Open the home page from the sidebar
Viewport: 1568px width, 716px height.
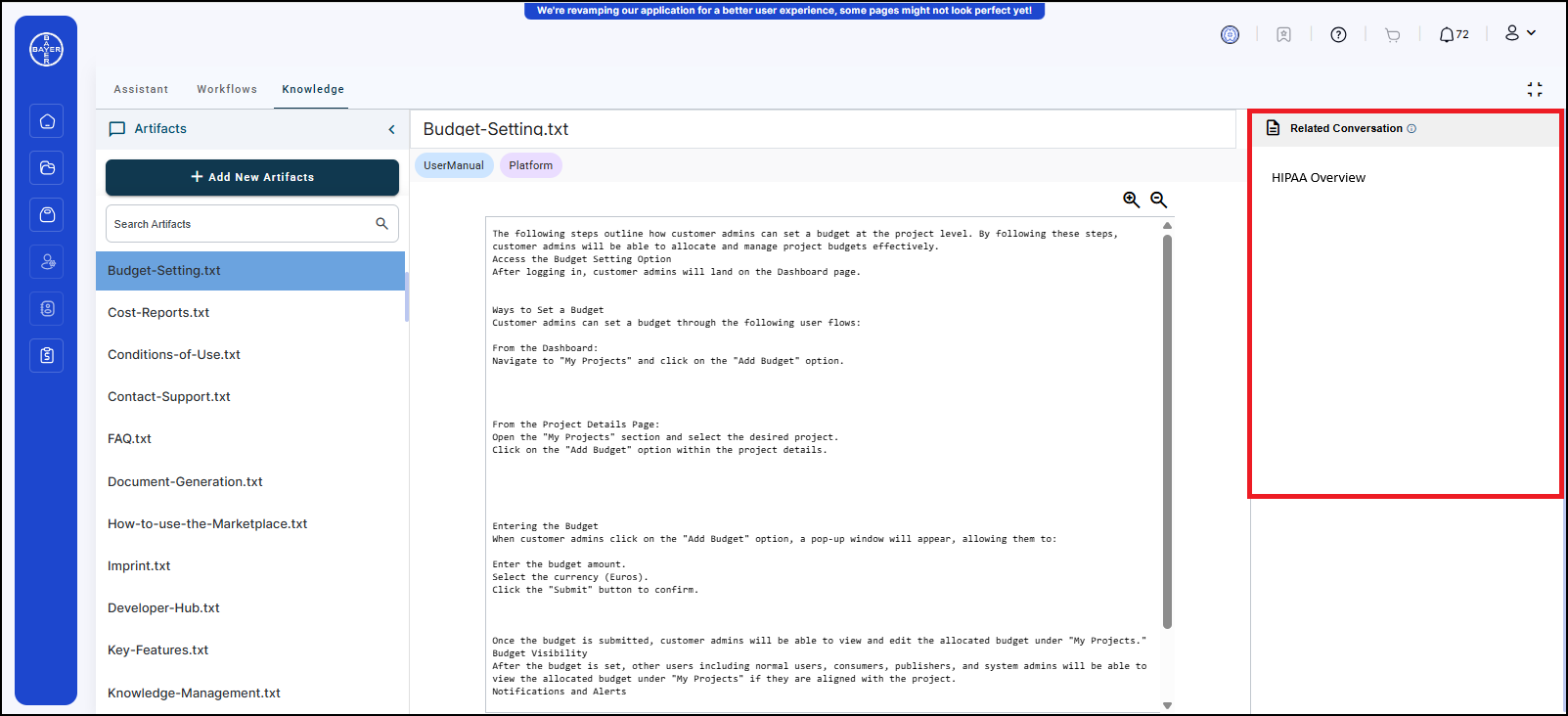click(x=47, y=121)
